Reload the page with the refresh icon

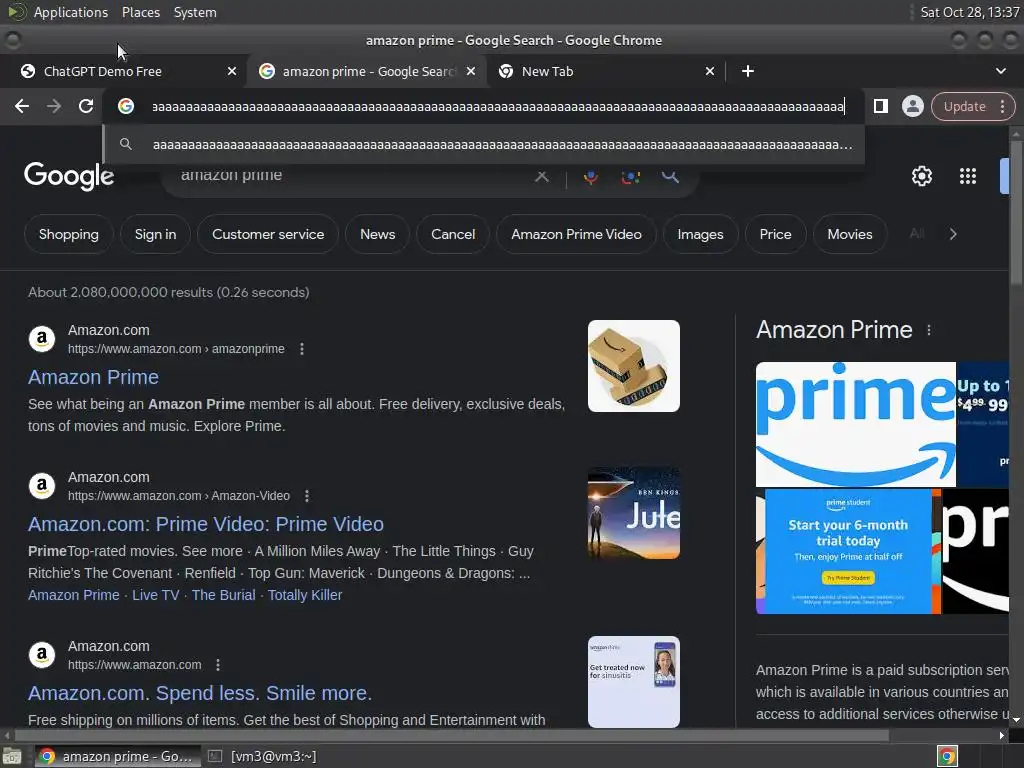tap(86, 106)
